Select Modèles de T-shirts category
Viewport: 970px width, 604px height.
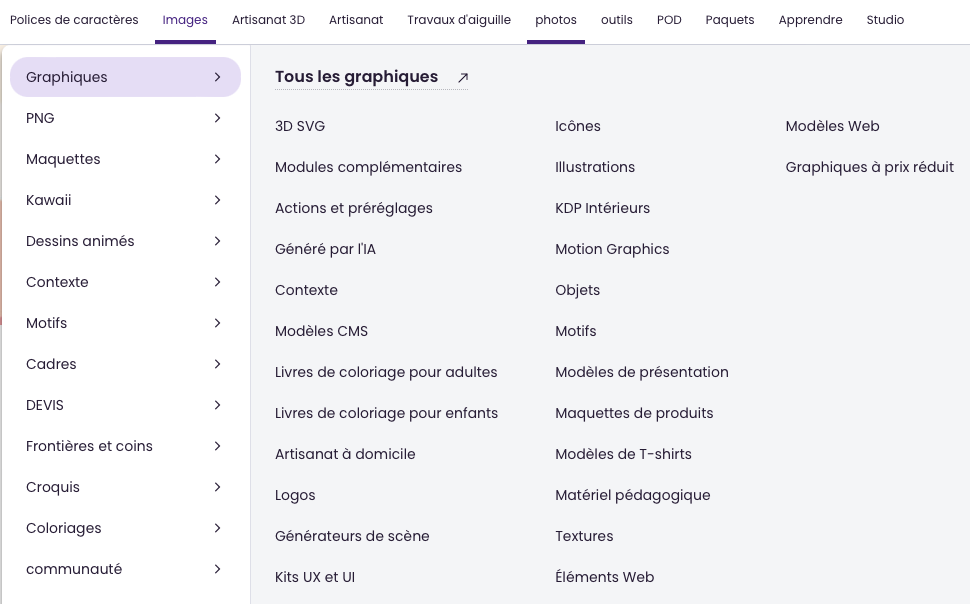click(623, 454)
